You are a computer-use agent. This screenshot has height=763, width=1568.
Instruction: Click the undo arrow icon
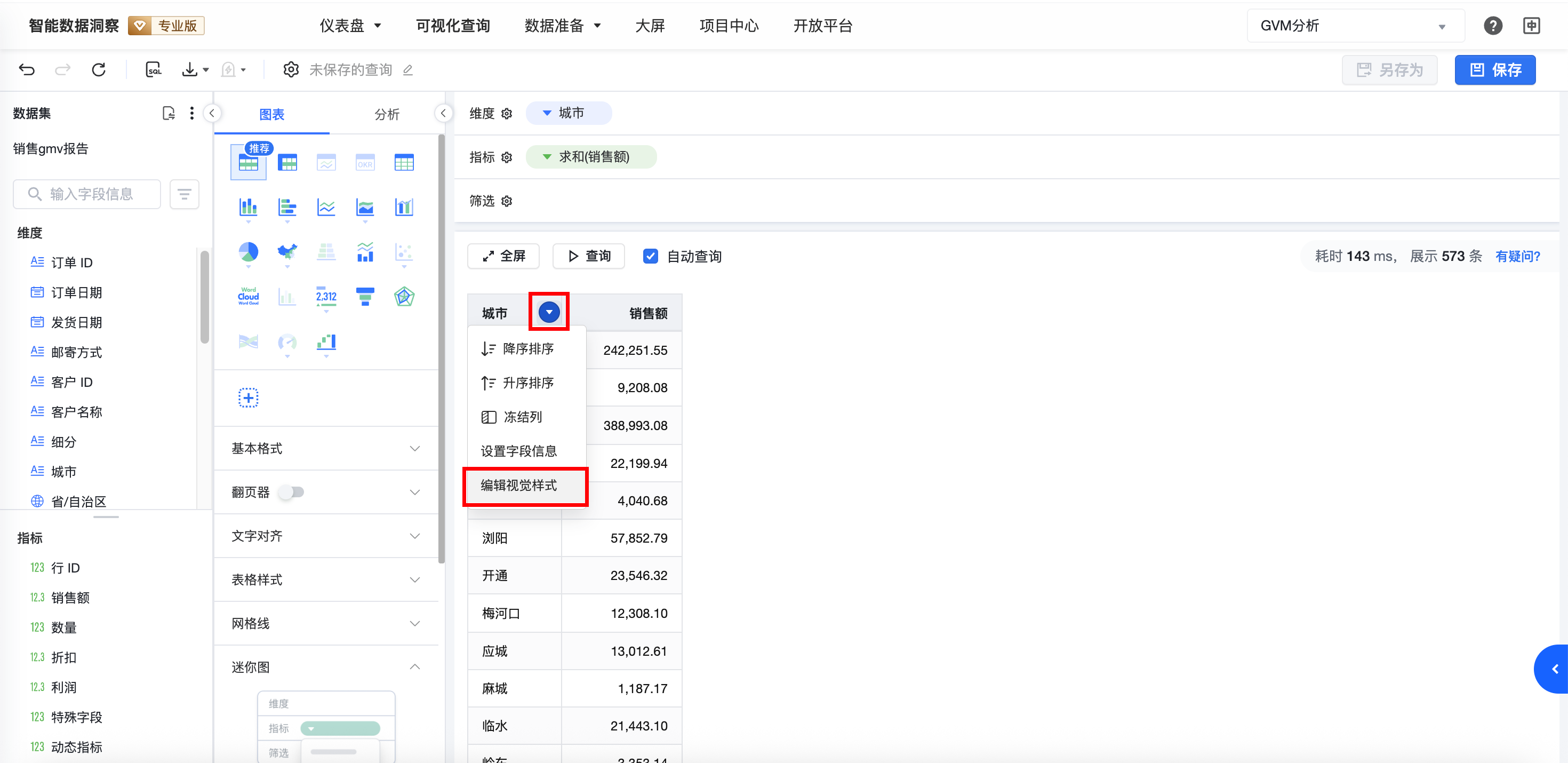tap(27, 69)
